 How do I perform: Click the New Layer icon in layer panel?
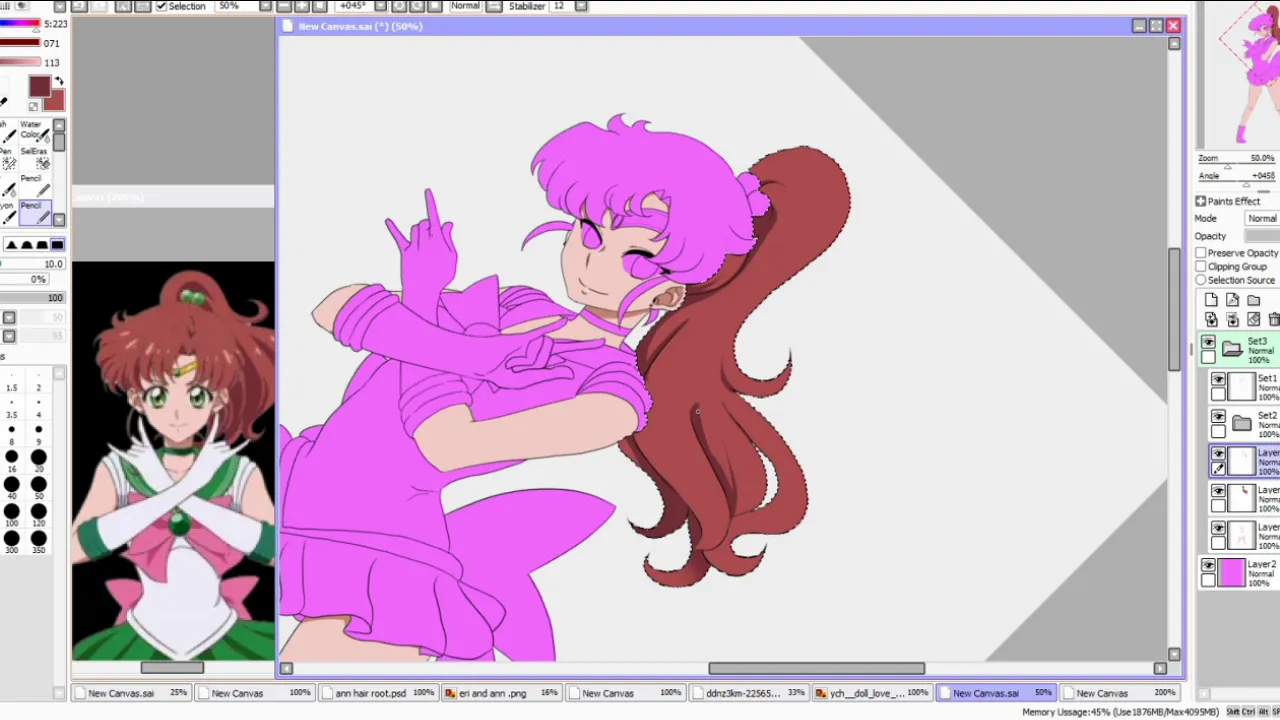[x=1211, y=300]
